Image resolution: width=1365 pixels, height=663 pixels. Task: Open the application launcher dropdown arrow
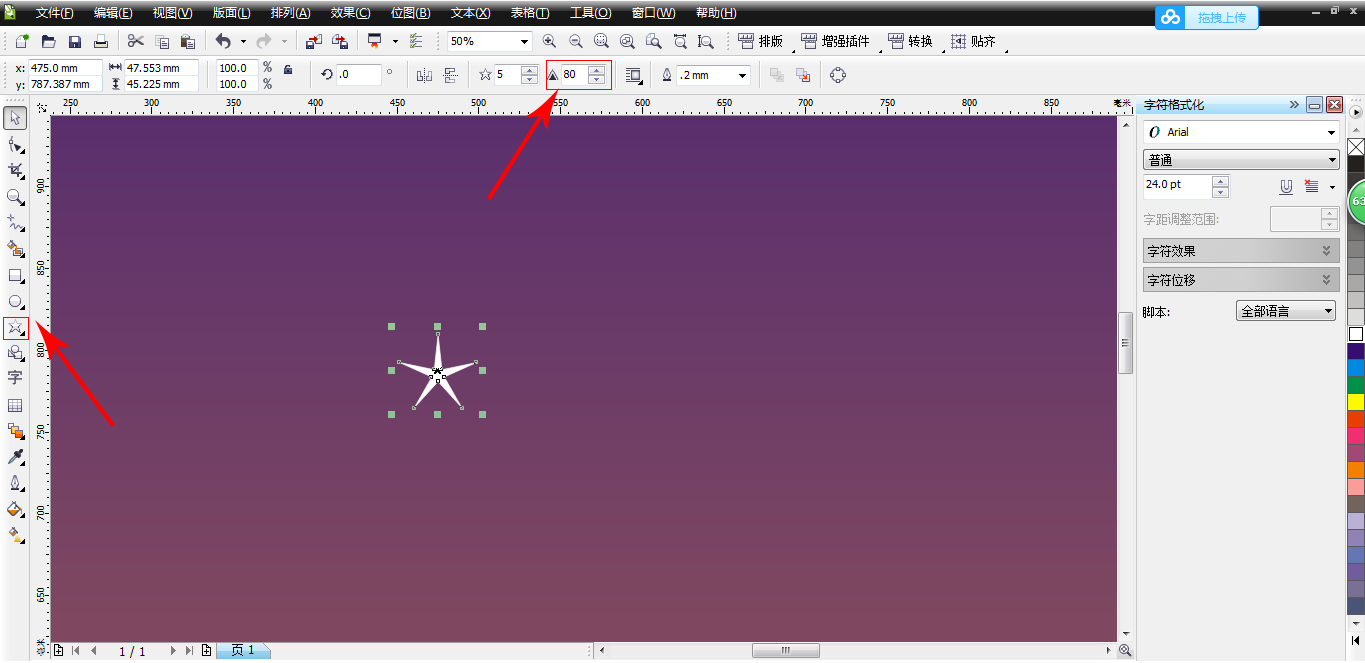click(x=395, y=41)
